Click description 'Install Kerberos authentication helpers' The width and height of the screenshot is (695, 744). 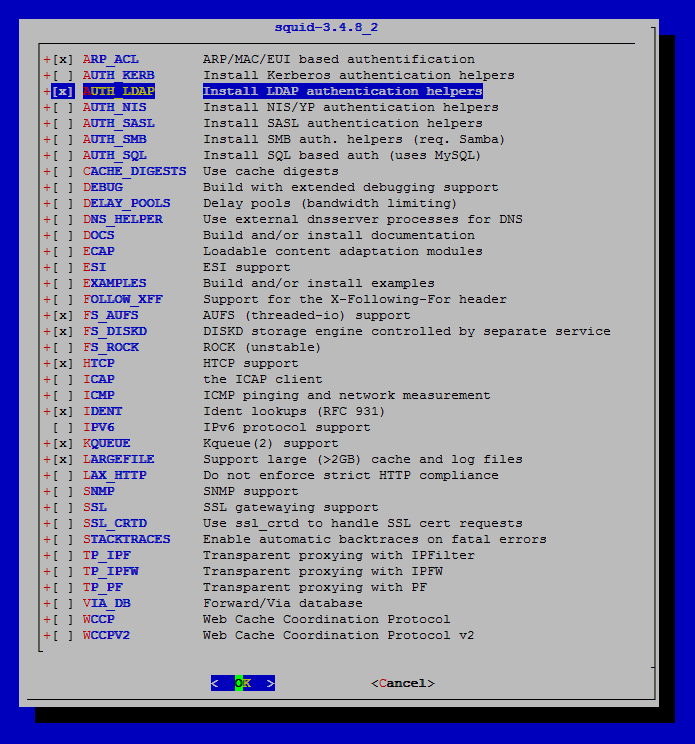pyautogui.click(x=359, y=75)
